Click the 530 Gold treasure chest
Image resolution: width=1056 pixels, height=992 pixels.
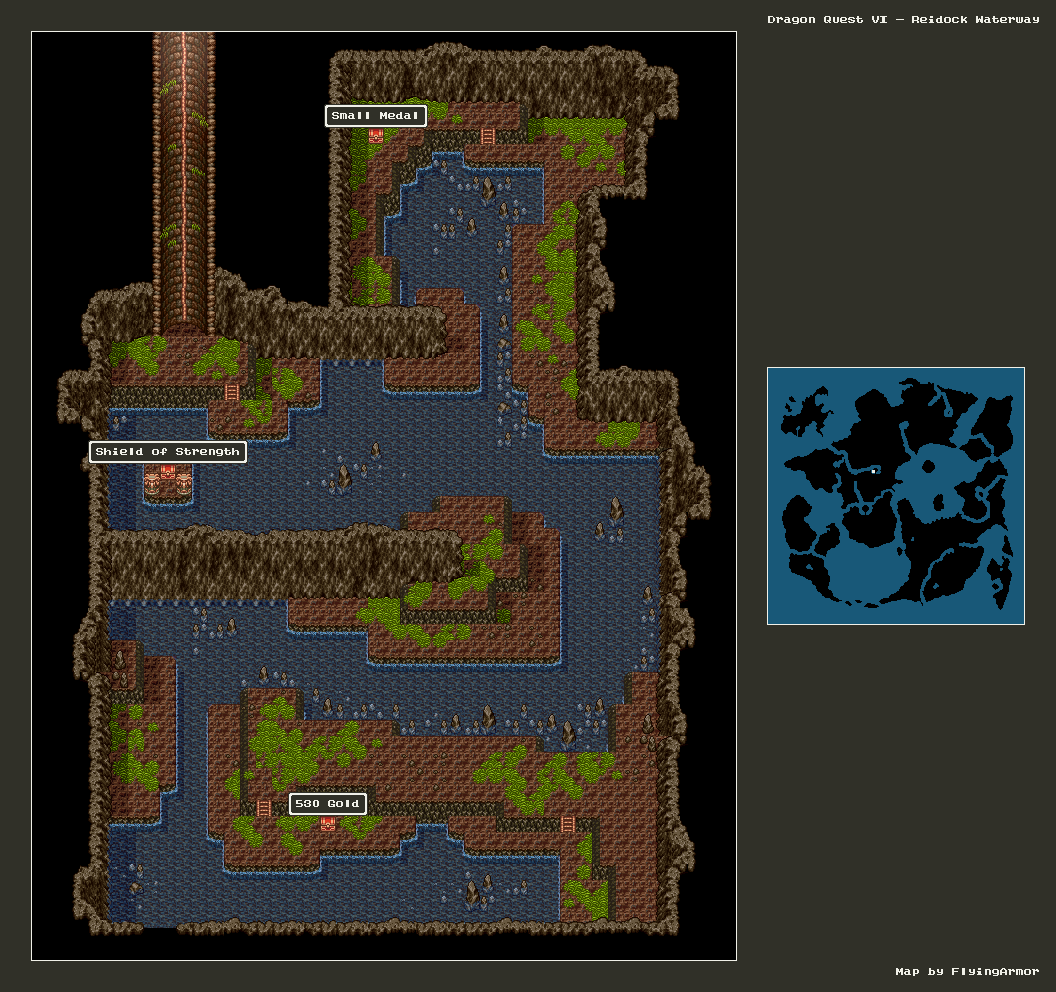(x=328, y=824)
